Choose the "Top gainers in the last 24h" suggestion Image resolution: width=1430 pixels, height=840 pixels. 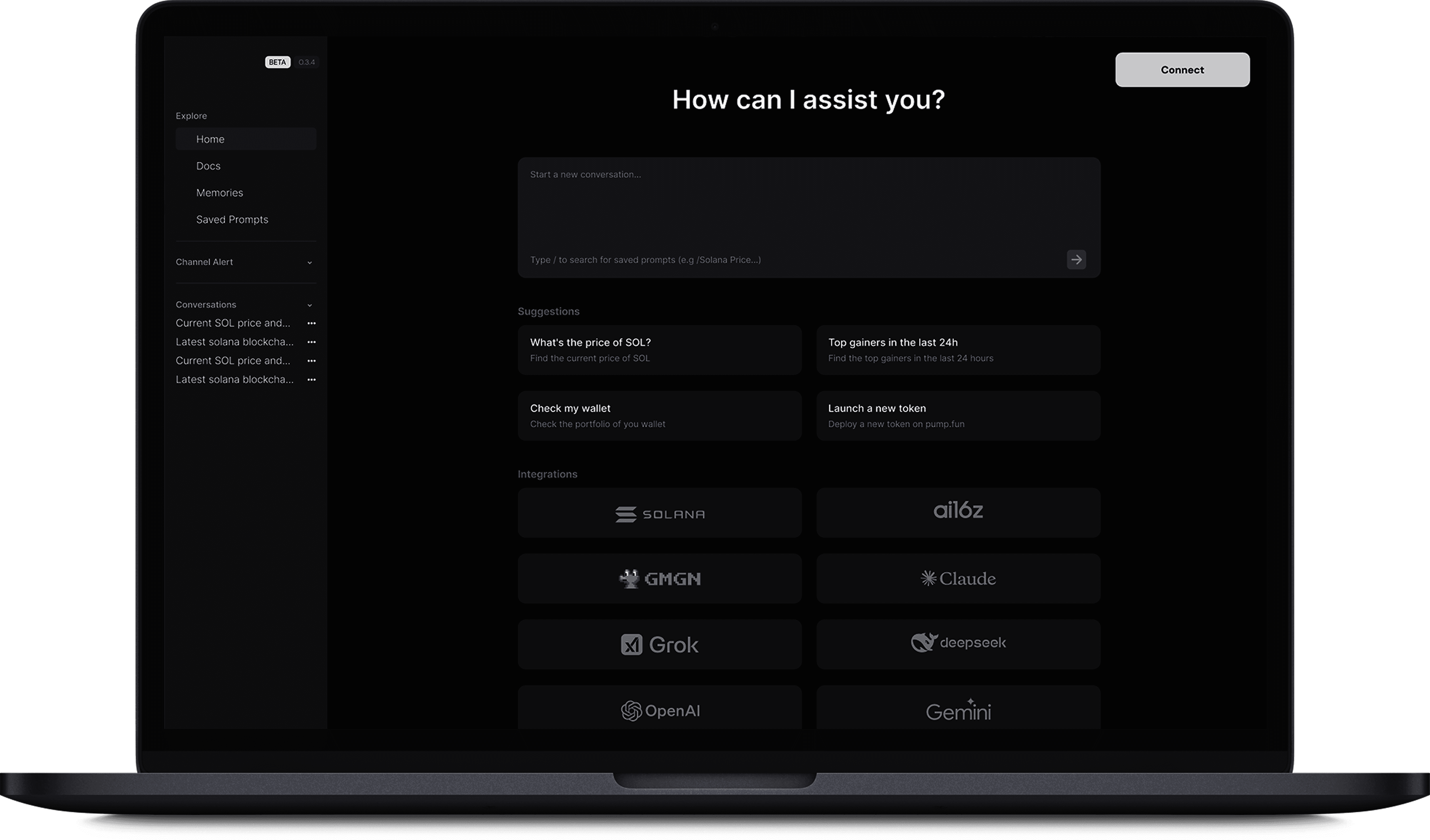click(958, 350)
